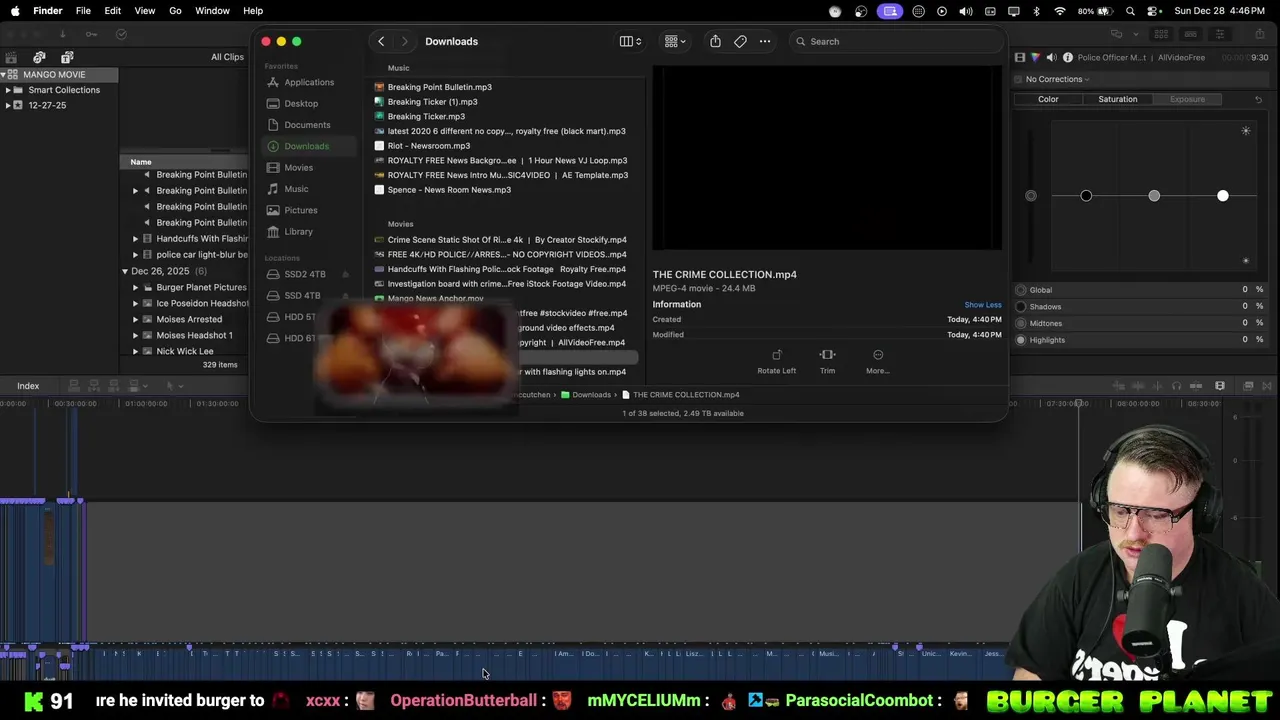Click Trim quick action
The image size is (1280, 720).
tap(827, 361)
